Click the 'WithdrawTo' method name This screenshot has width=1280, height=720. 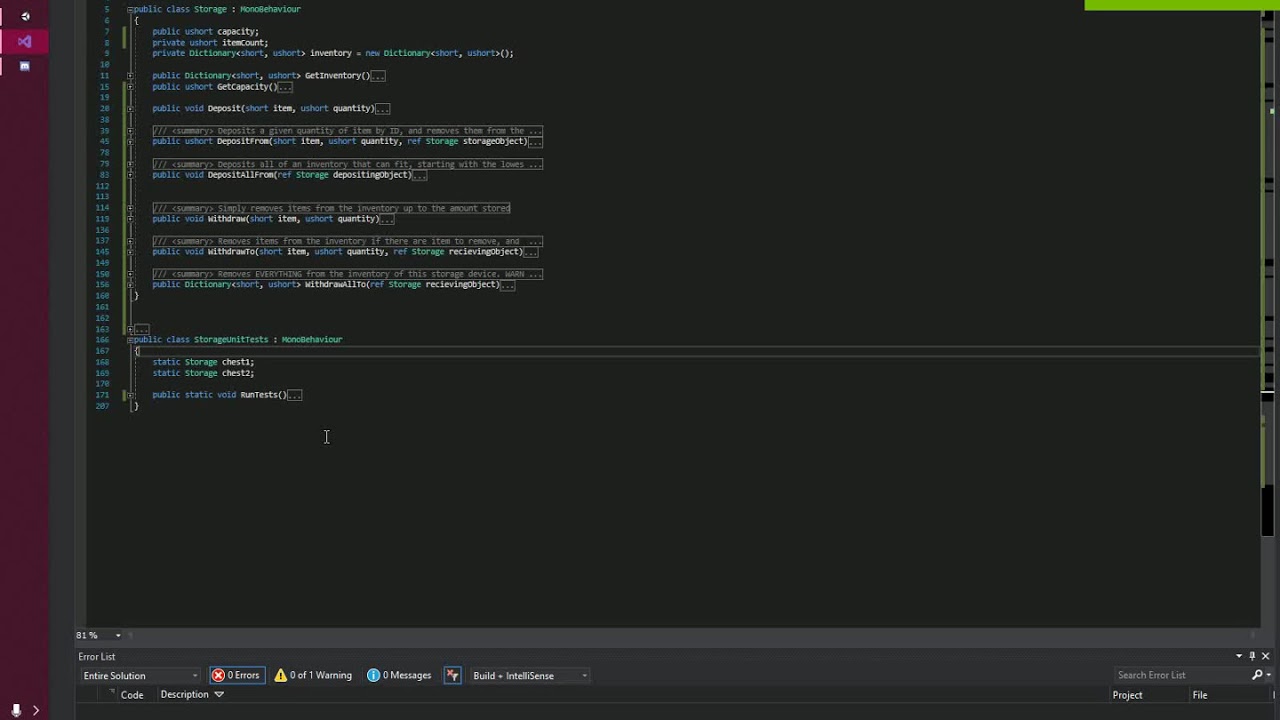[x=231, y=252]
